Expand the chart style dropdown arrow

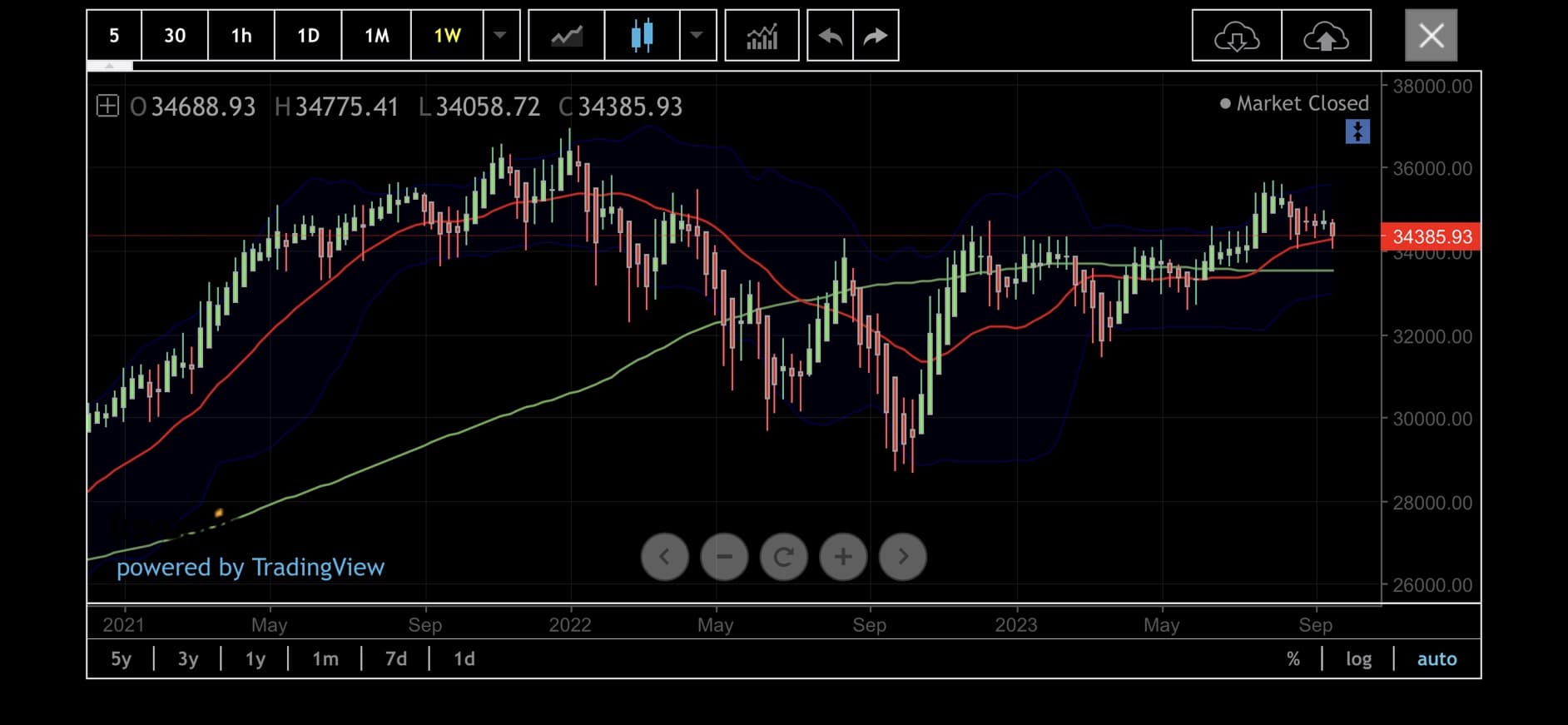pyautogui.click(x=697, y=36)
